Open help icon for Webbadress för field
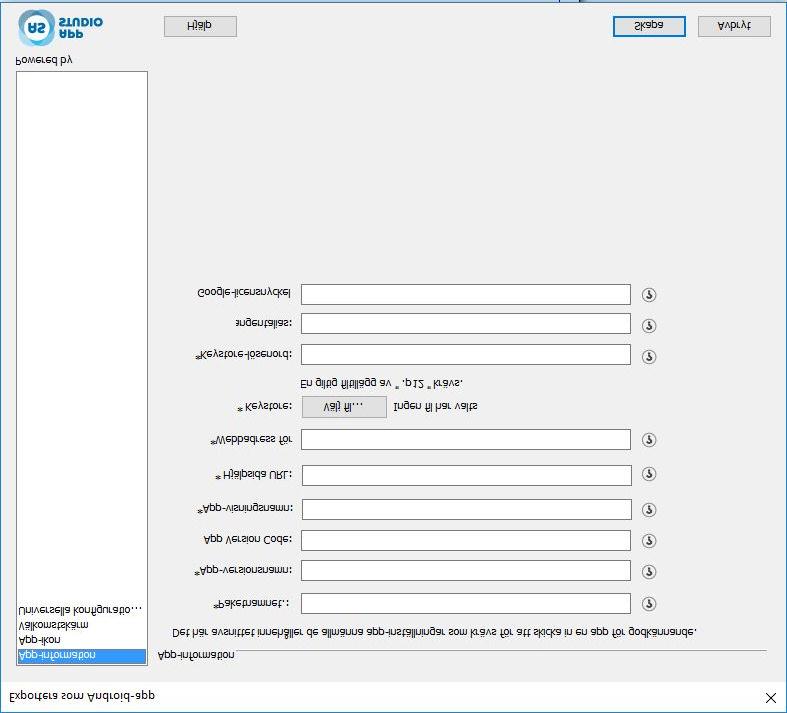This screenshot has width=787, height=713. [x=649, y=440]
